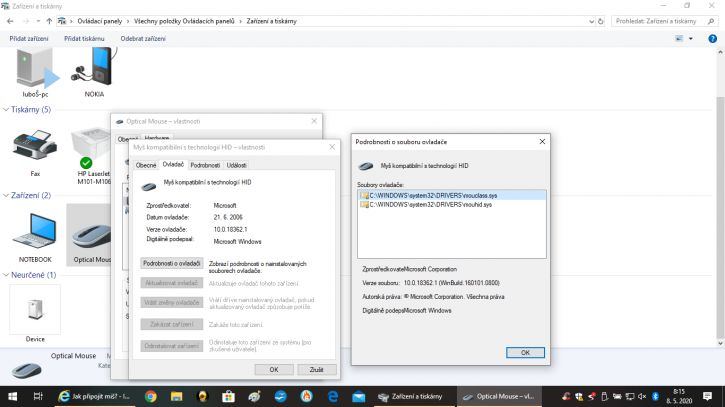Click OK in Podrobnosti o souboru ovladače
725x407 pixels.
tap(525, 352)
